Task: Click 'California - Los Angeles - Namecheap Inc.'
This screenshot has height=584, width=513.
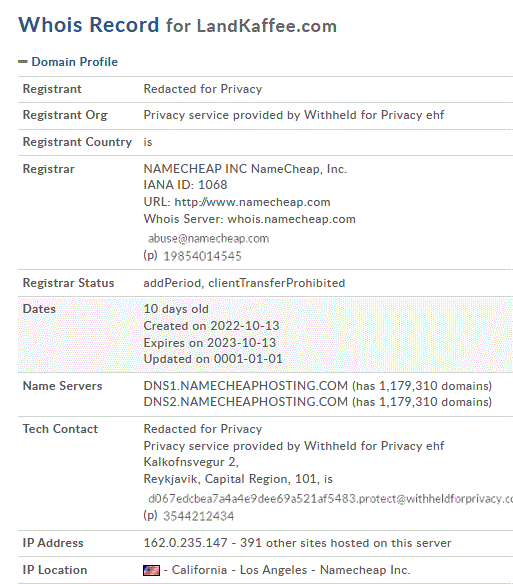Action: pos(291,570)
